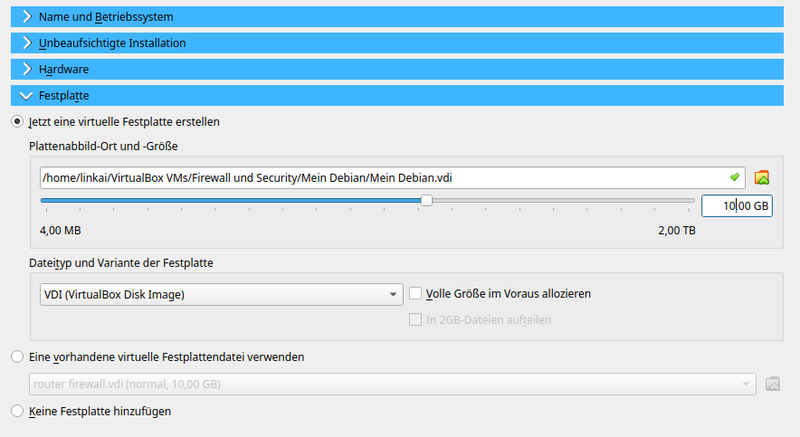Choose 'Eine vorhandene virtuelle Festplattendatei verwenden'
The width and height of the screenshot is (800, 437).
pyautogui.click(x=16, y=357)
